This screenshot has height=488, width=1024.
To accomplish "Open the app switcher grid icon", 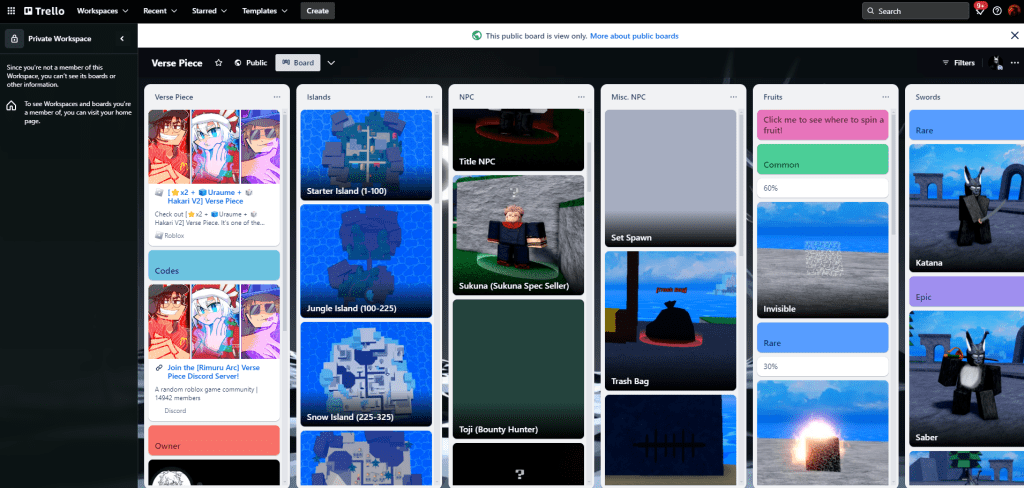I will 11,10.
